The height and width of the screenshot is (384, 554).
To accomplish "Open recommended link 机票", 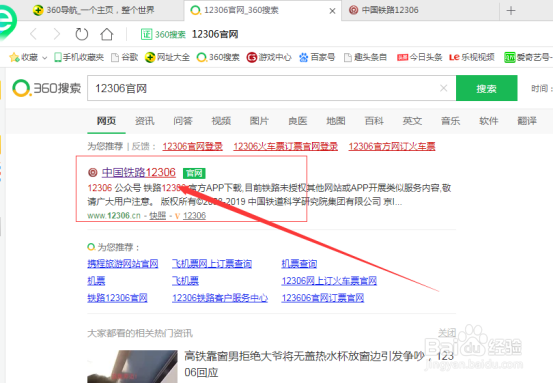I will click(x=96, y=281).
